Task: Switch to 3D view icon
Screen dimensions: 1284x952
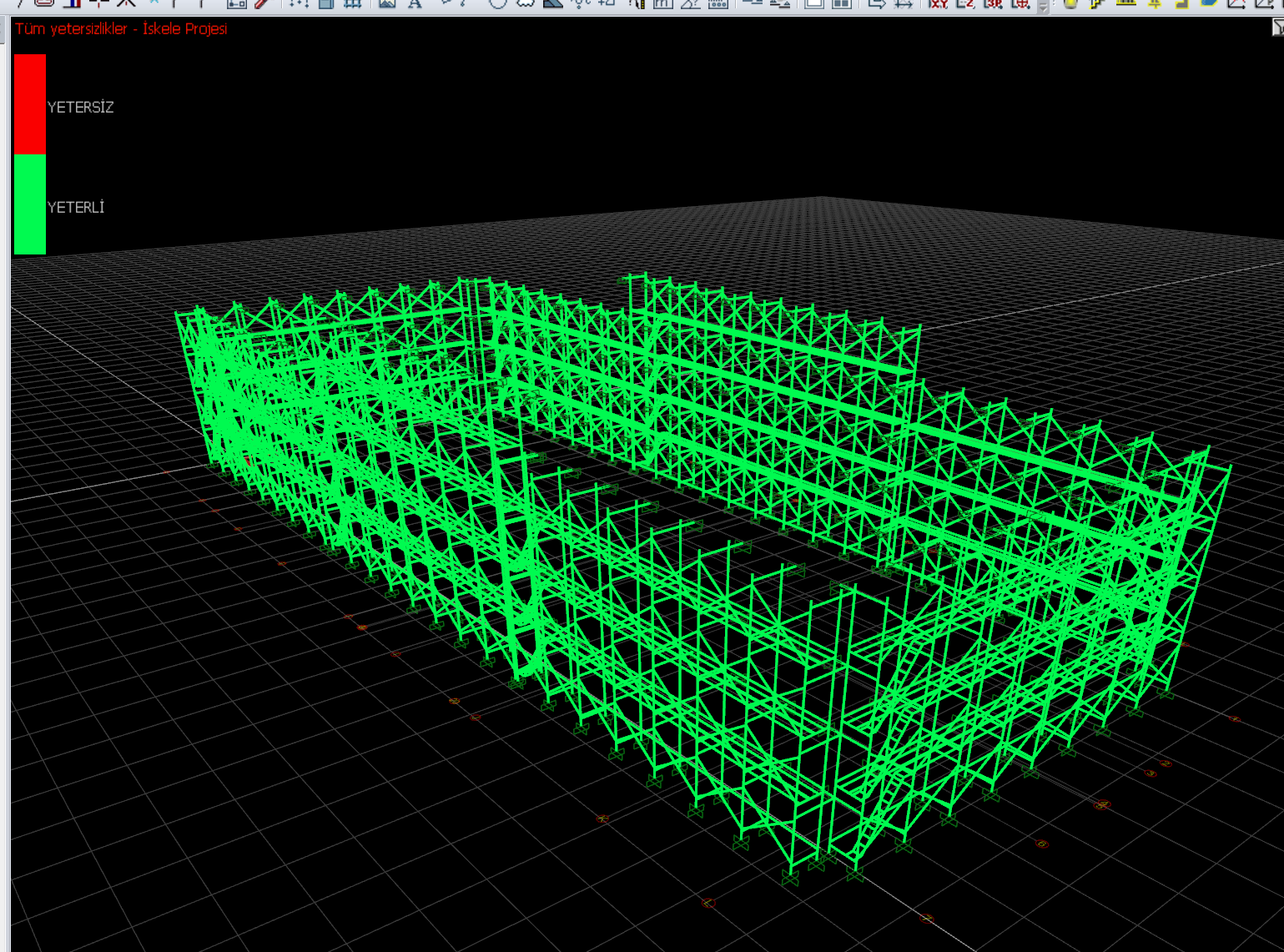Action: pyautogui.click(x=993, y=3)
